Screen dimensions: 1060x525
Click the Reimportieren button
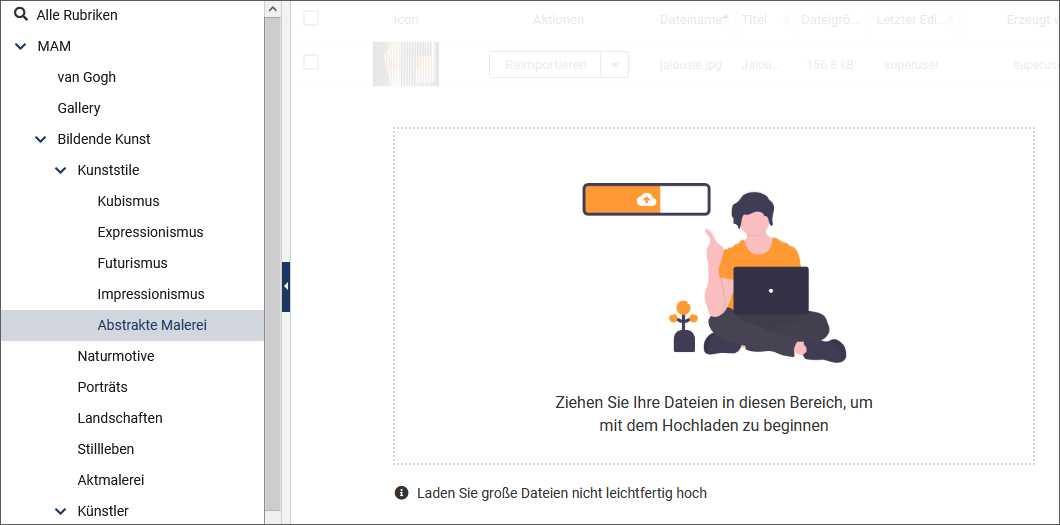pyautogui.click(x=545, y=64)
